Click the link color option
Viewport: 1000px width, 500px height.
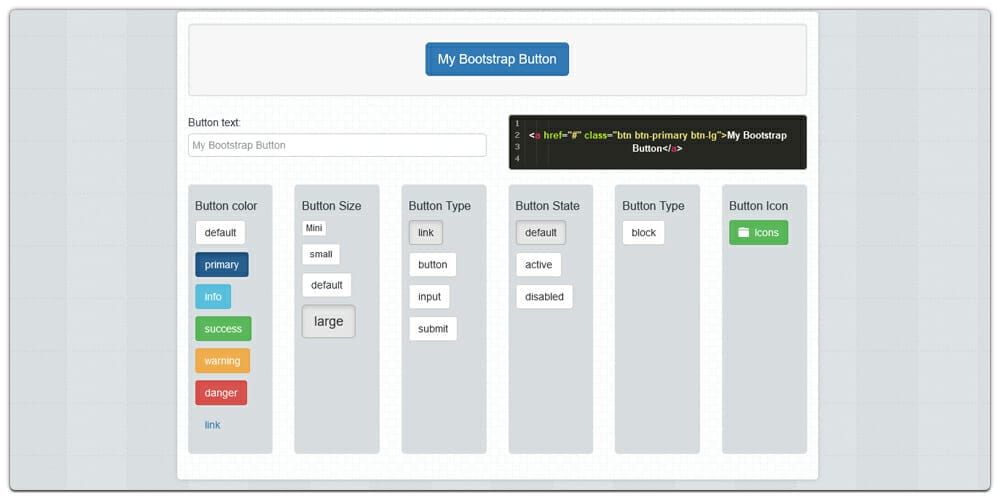212,425
